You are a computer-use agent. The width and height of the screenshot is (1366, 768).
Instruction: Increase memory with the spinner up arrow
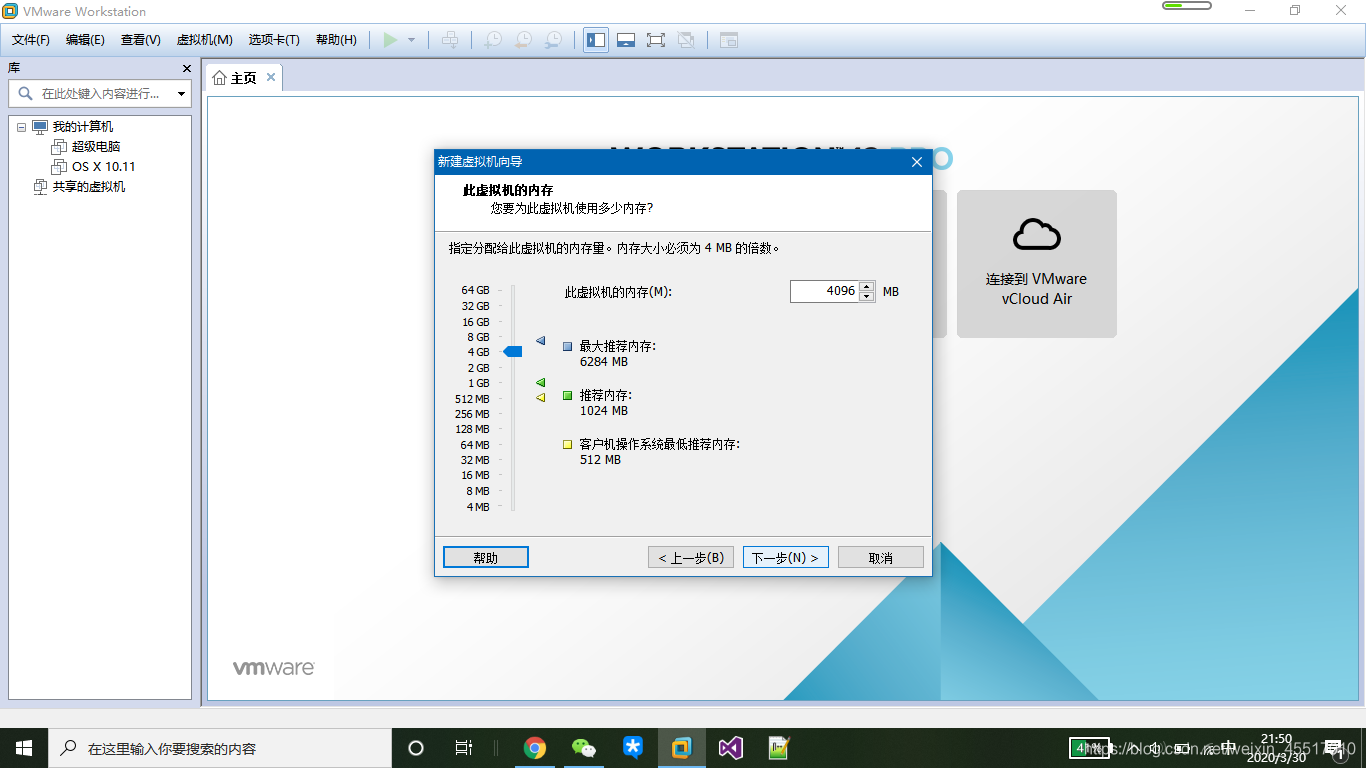(867, 286)
